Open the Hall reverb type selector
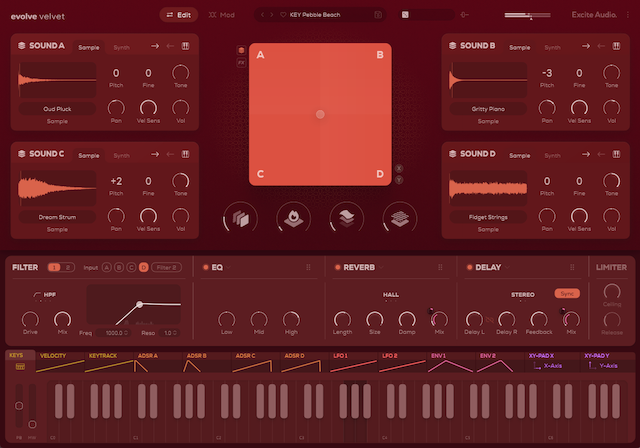This screenshot has height=448, width=640. 390,295
